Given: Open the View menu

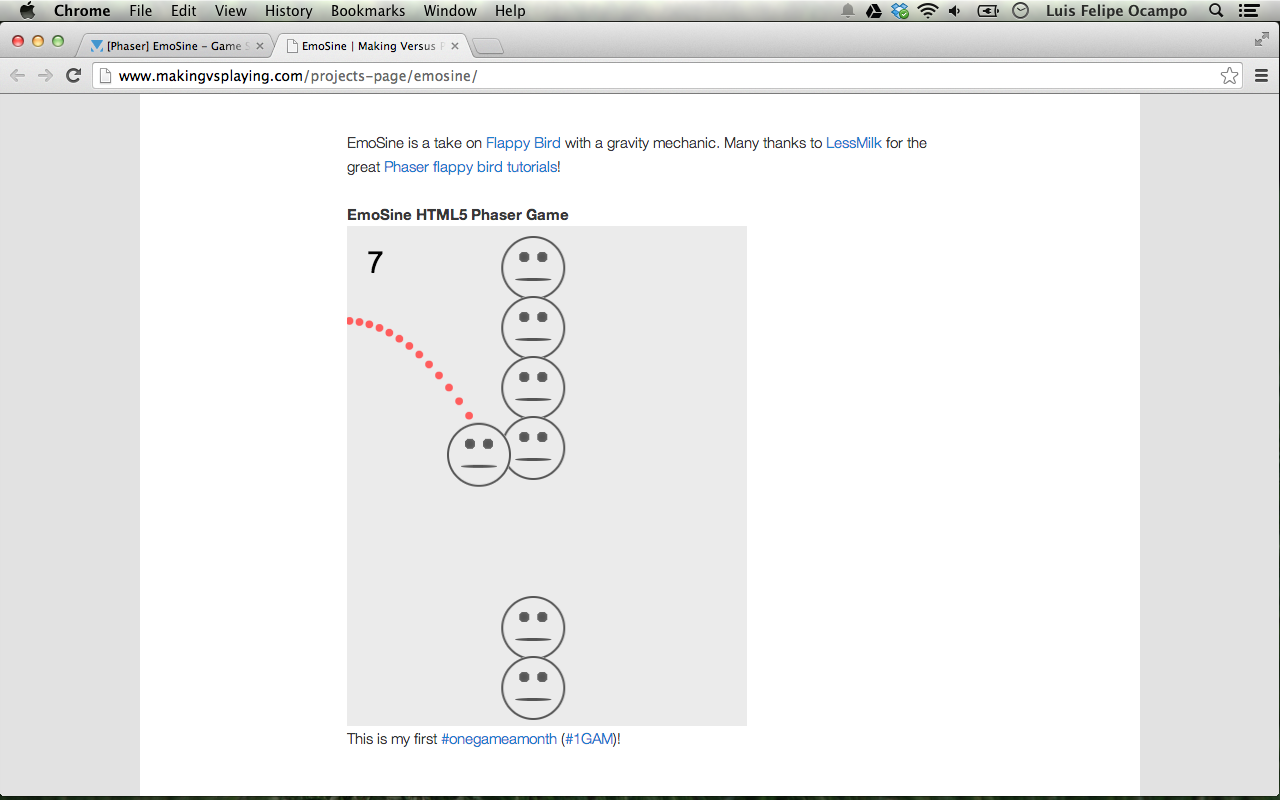Looking at the screenshot, I should pos(231,11).
